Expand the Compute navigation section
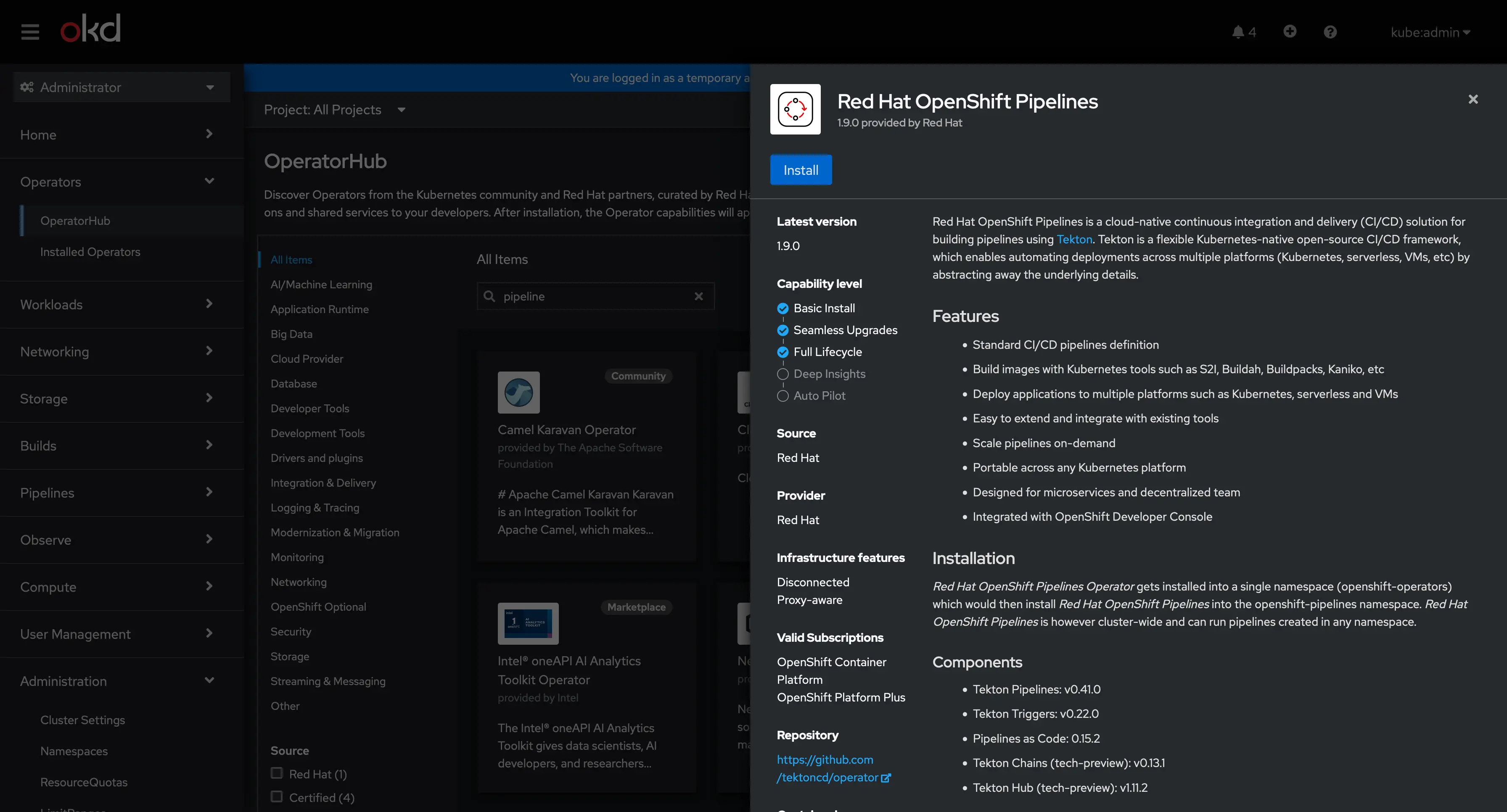 coord(122,587)
